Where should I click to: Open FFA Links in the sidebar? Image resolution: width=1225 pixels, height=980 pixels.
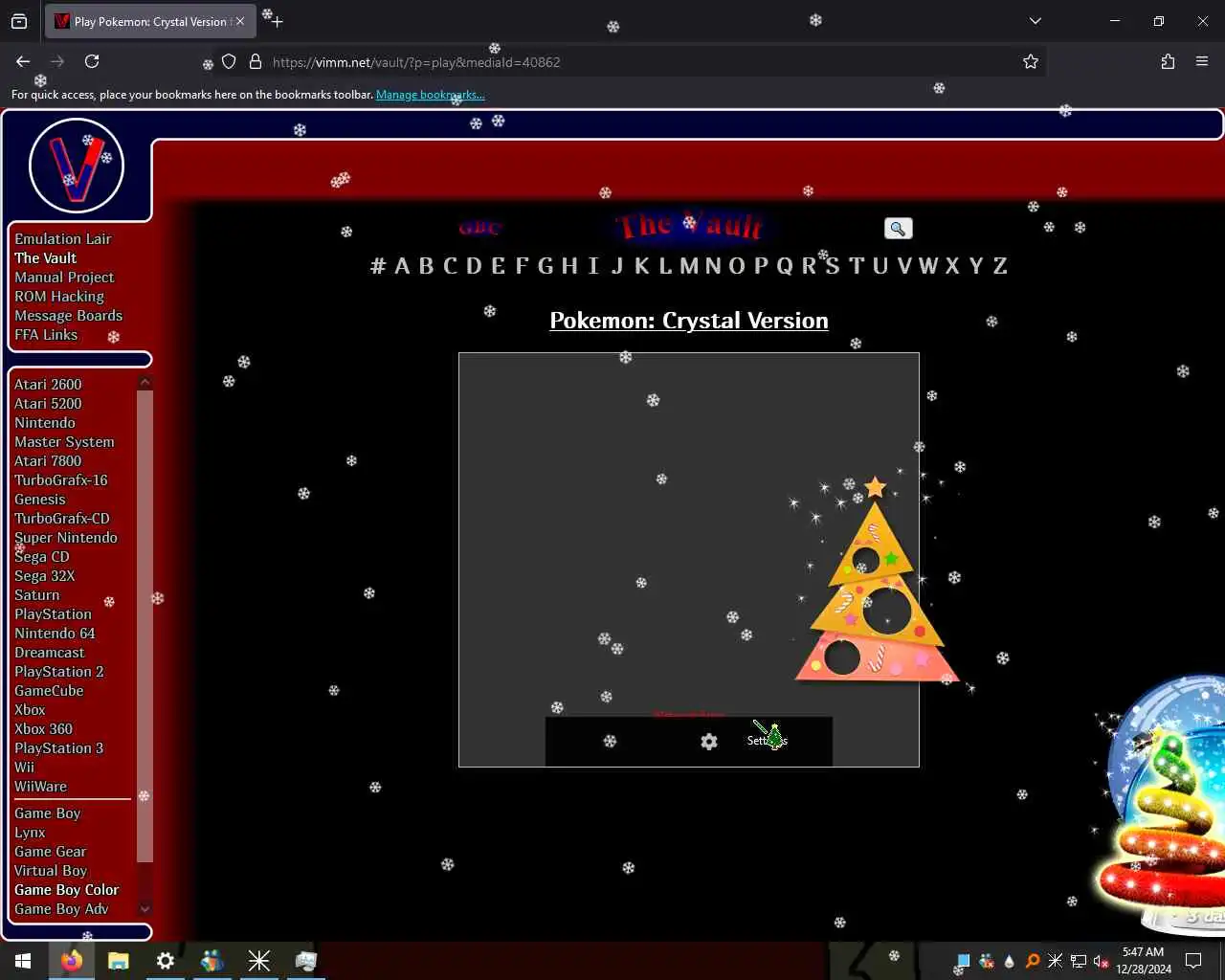pyautogui.click(x=46, y=335)
